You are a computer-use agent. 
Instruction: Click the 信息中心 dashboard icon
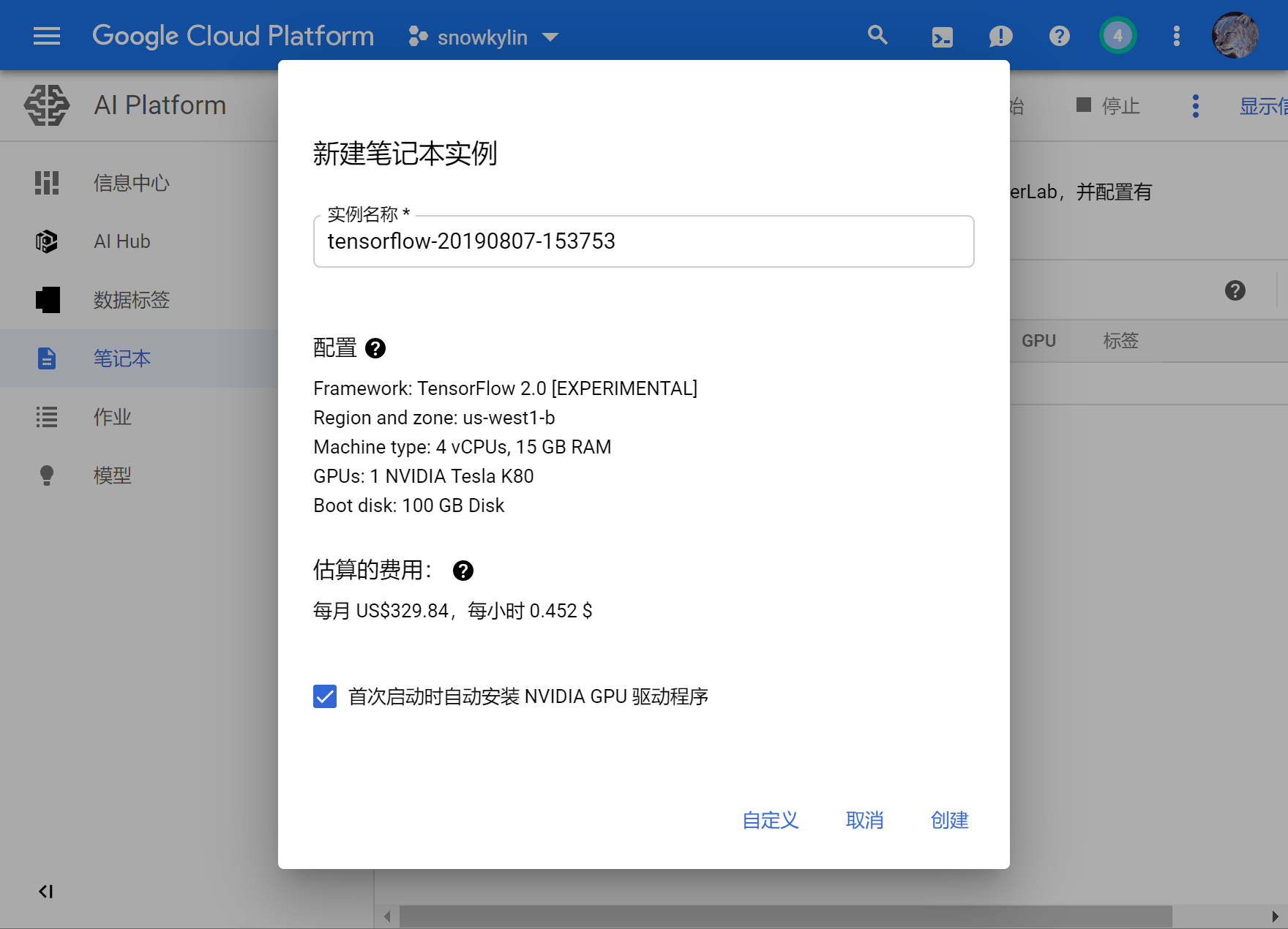pos(47,183)
